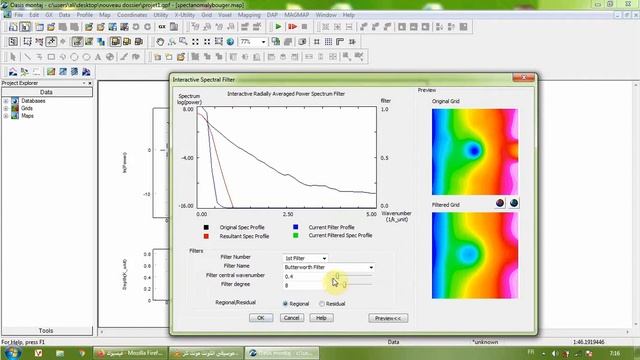Click the red sphere icon beside Filtered Grid
Image resolution: width=640 pixels, height=360 pixels.
(x=500, y=203)
